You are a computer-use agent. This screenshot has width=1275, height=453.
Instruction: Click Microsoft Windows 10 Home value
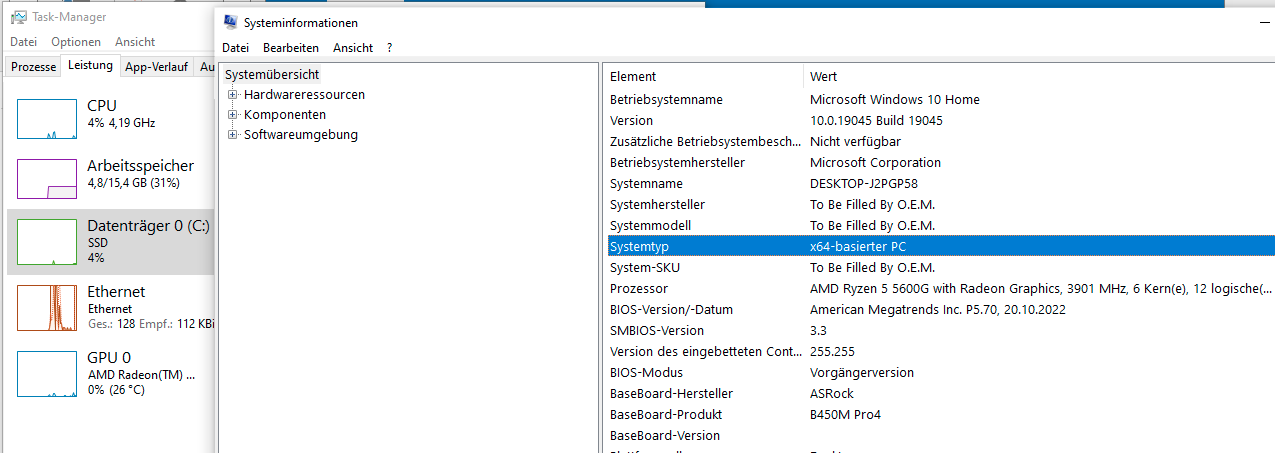[x=895, y=99]
